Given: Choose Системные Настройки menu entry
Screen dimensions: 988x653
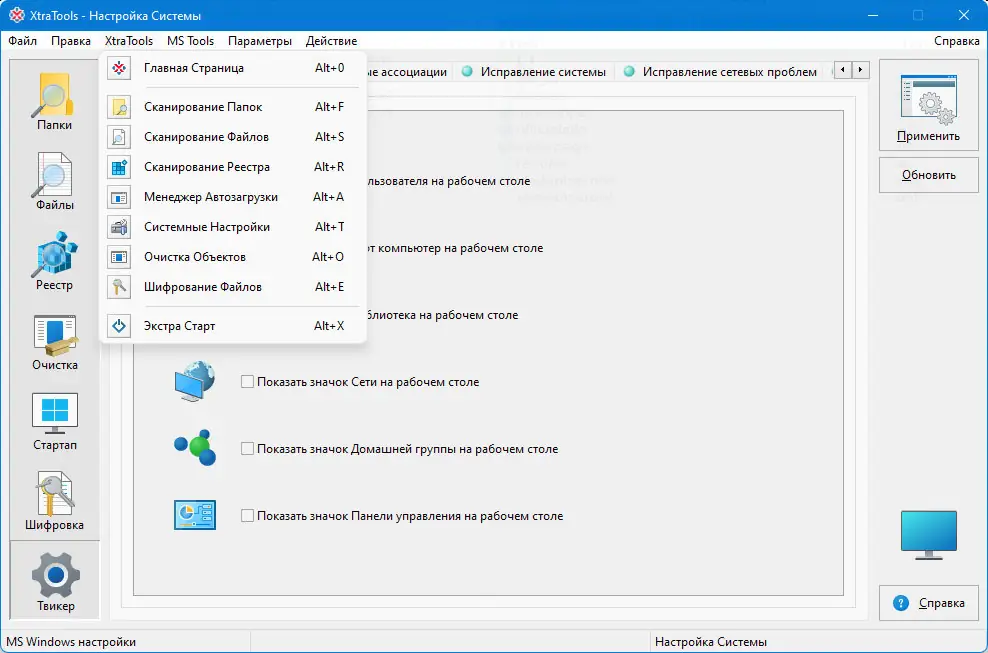Looking at the screenshot, I should 233,227.
